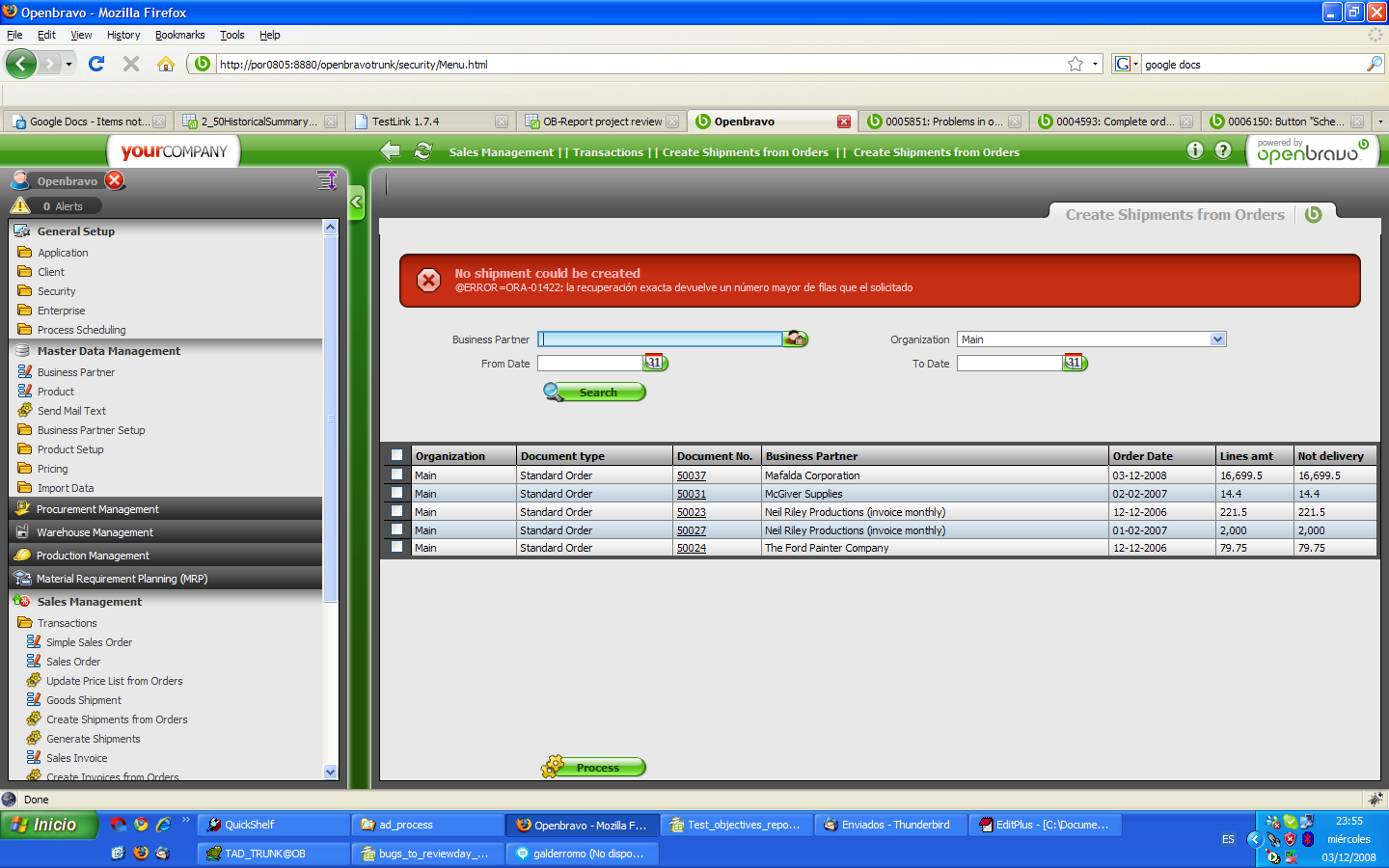Switch to Enviados - Thunderbird taskbar item

(x=890, y=825)
